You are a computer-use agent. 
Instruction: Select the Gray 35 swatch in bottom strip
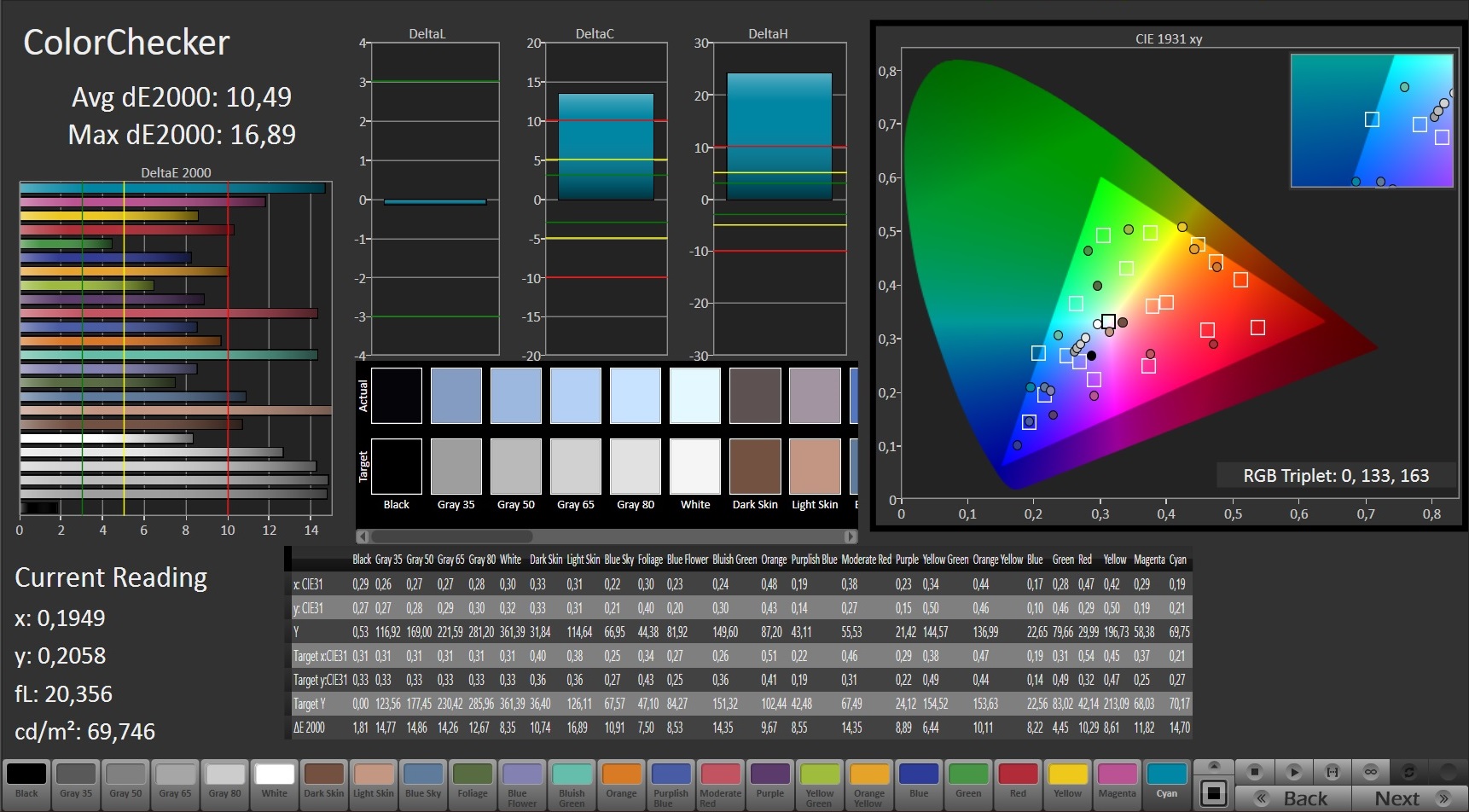click(76, 784)
